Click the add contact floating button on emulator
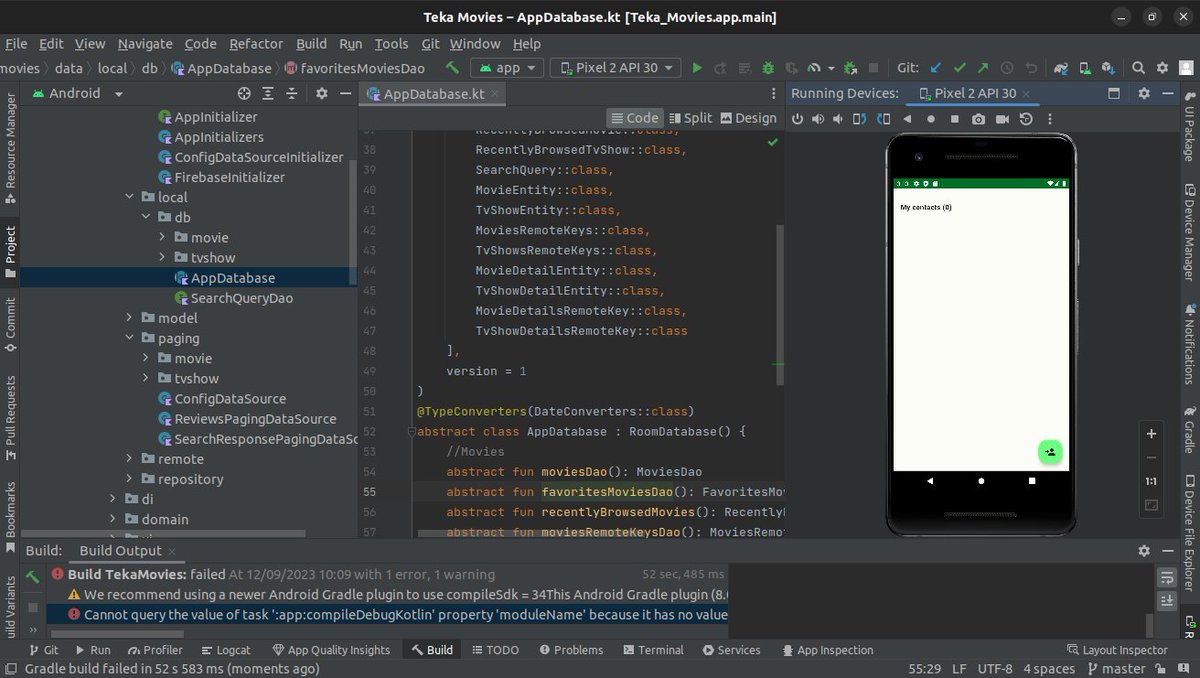 click(x=1050, y=452)
